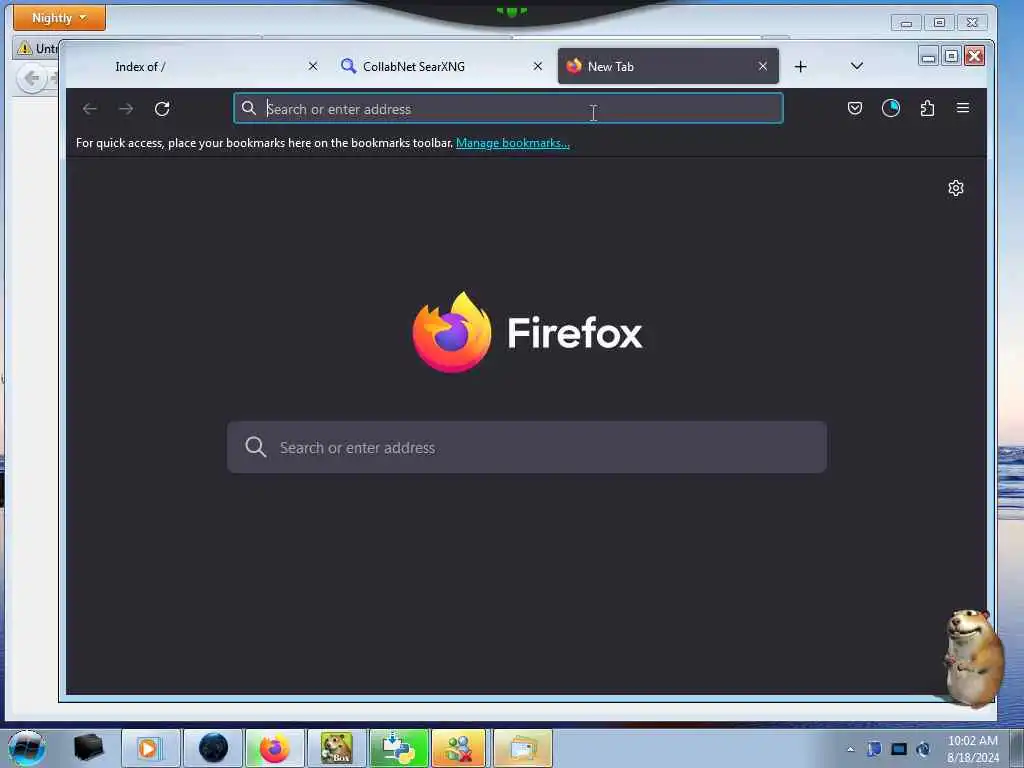Click the blue flag tray icon
Image resolution: width=1024 pixels, height=768 pixels.
click(874, 749)
